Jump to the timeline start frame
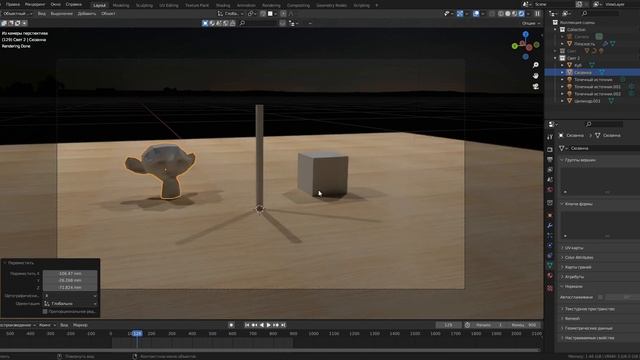 point(247,325)
